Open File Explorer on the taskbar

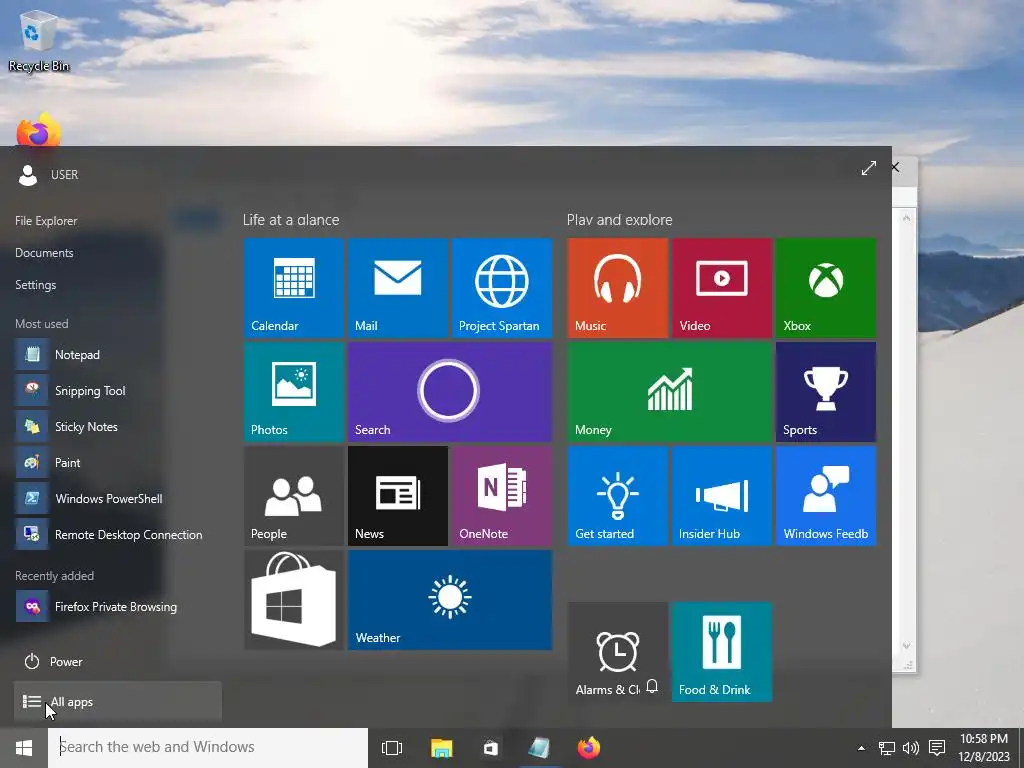coord(441,748)
